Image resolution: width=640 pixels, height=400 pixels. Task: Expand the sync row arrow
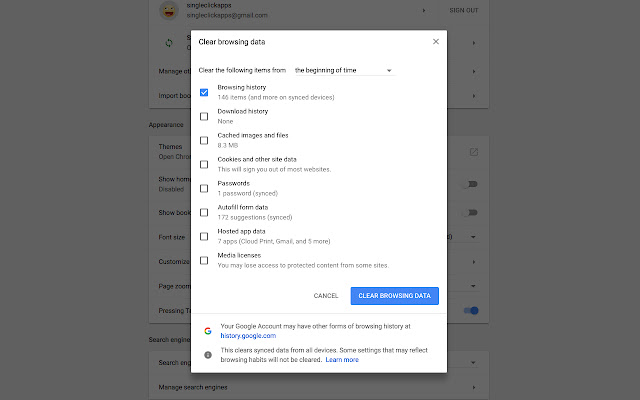click(x=473, y=43)
